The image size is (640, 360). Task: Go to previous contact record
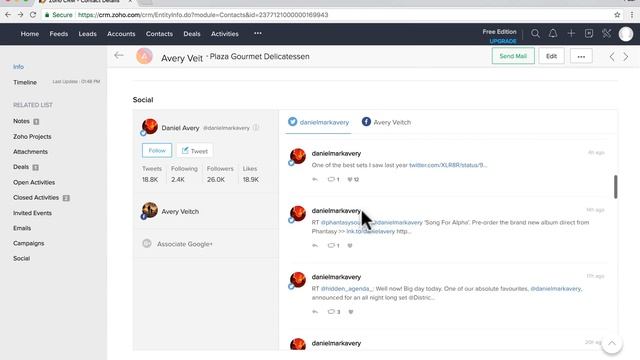click(612, 57)
